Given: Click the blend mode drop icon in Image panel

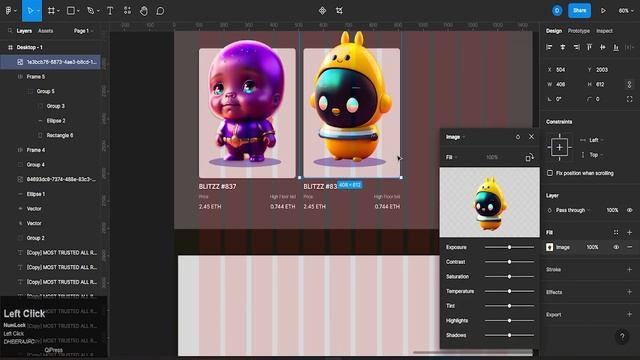Looking at the screenshot, I should 518,137.
